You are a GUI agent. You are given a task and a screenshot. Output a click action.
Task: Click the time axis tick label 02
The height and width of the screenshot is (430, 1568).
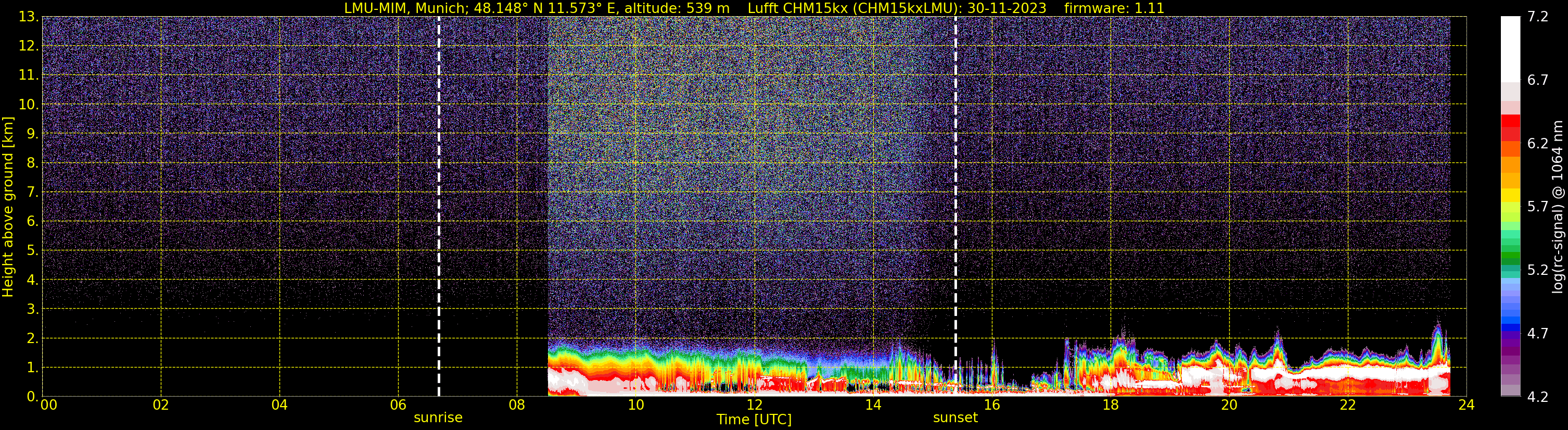coord(161,405)
